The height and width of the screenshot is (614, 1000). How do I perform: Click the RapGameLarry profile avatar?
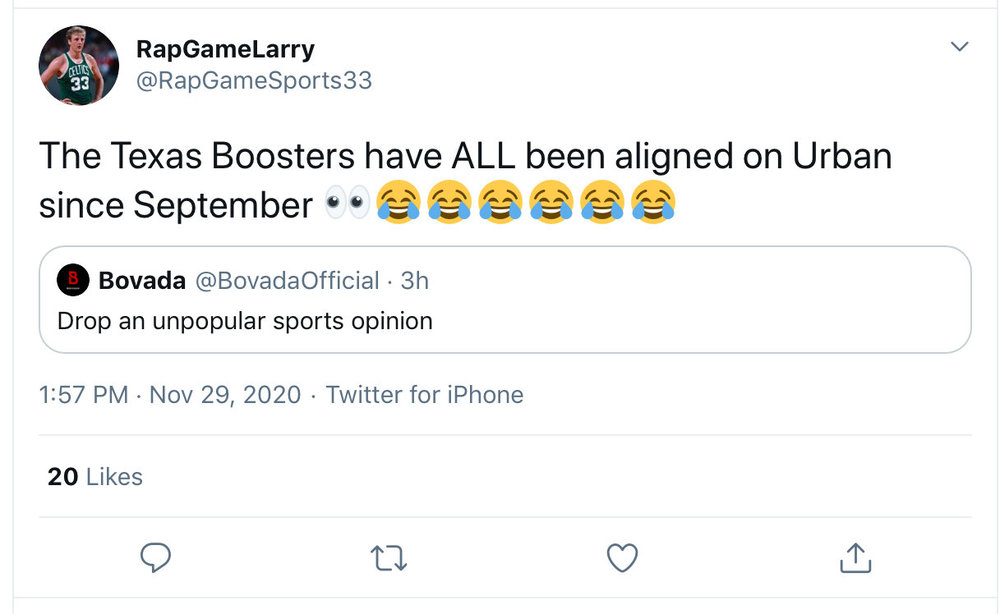(x=79, y=65)
